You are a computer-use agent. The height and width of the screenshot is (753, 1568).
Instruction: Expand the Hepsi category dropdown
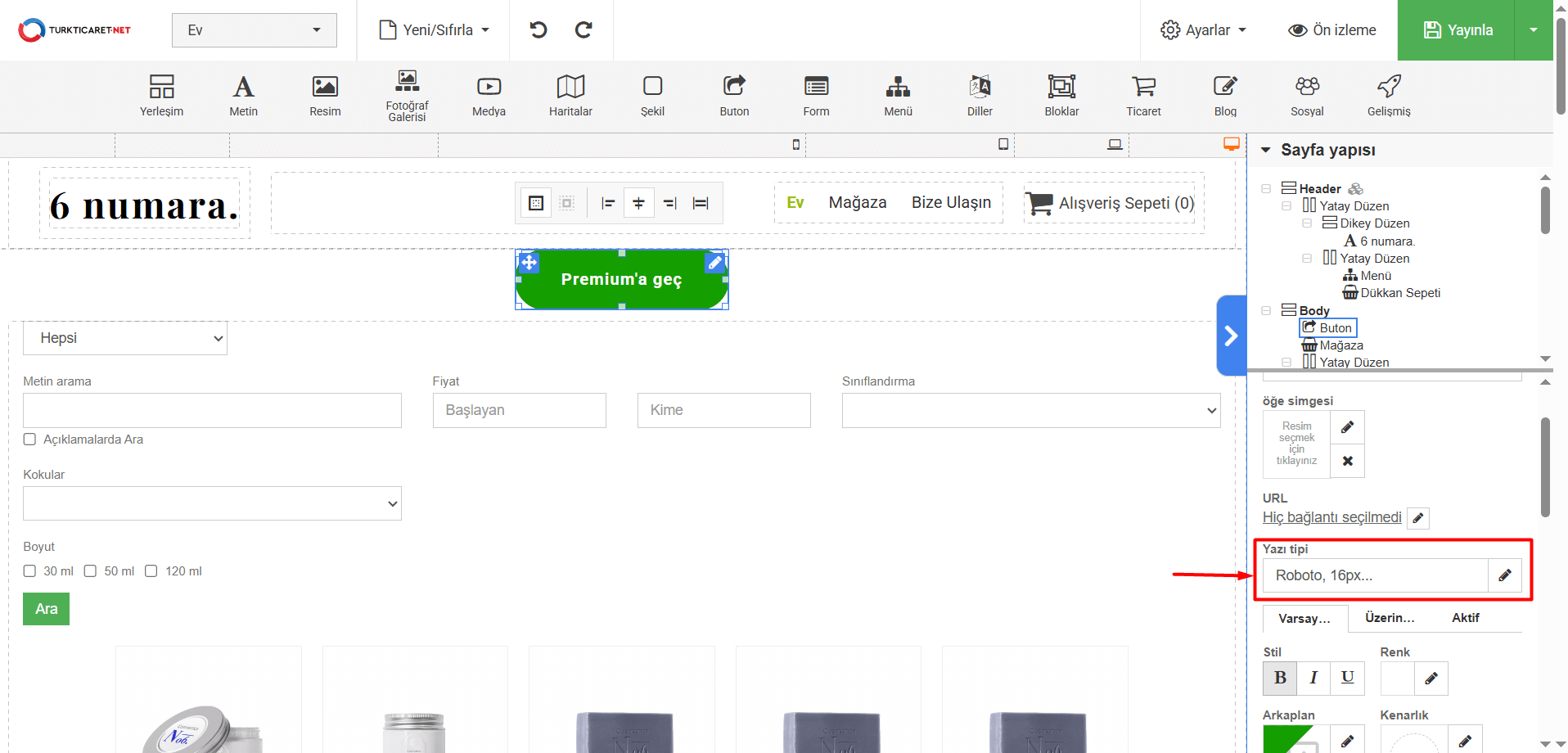[125, 339]
